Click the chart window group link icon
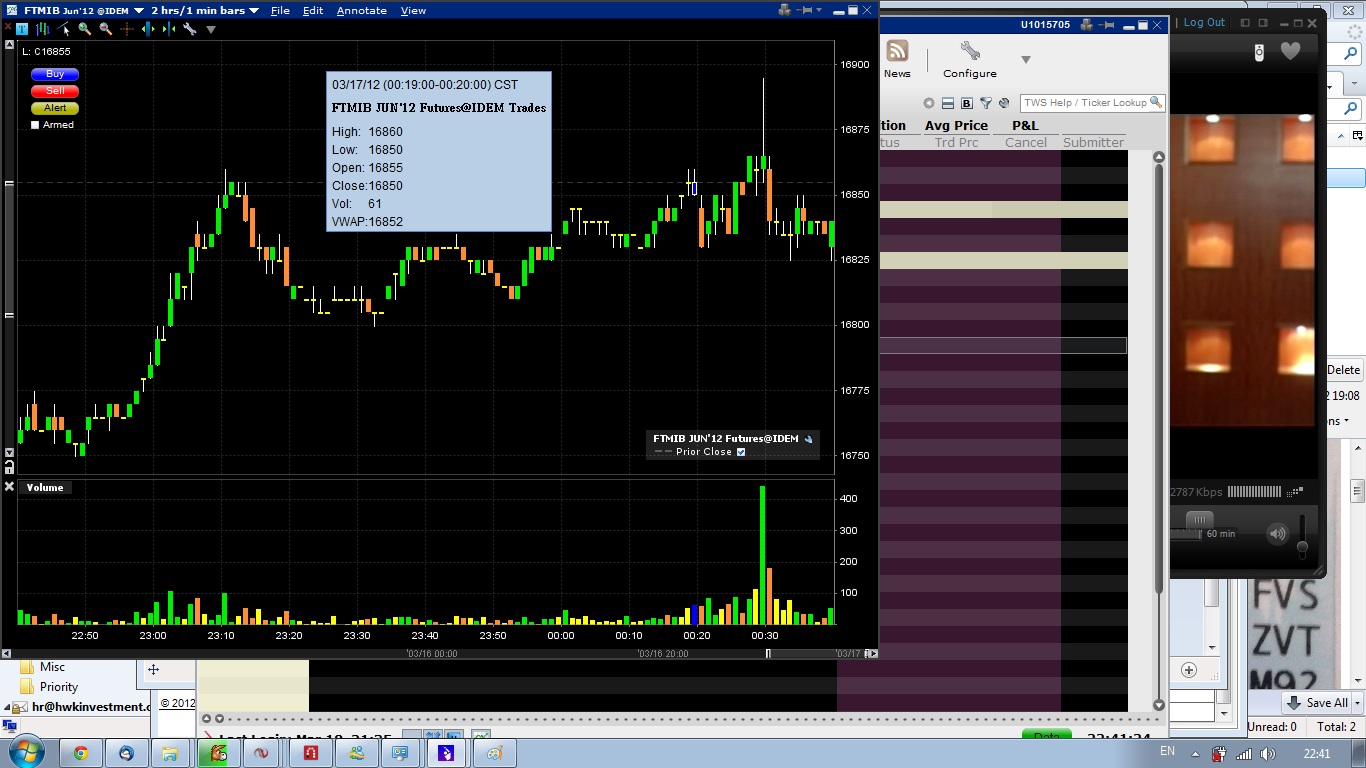 (785, 10)
